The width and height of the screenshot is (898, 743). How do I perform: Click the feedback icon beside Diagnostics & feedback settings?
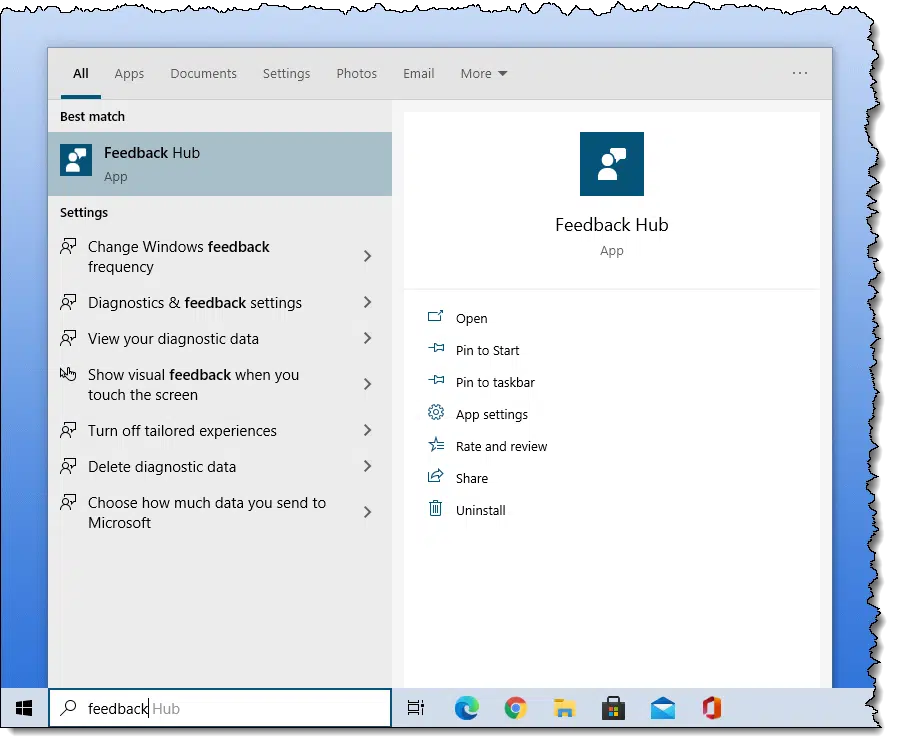[68, 302]
